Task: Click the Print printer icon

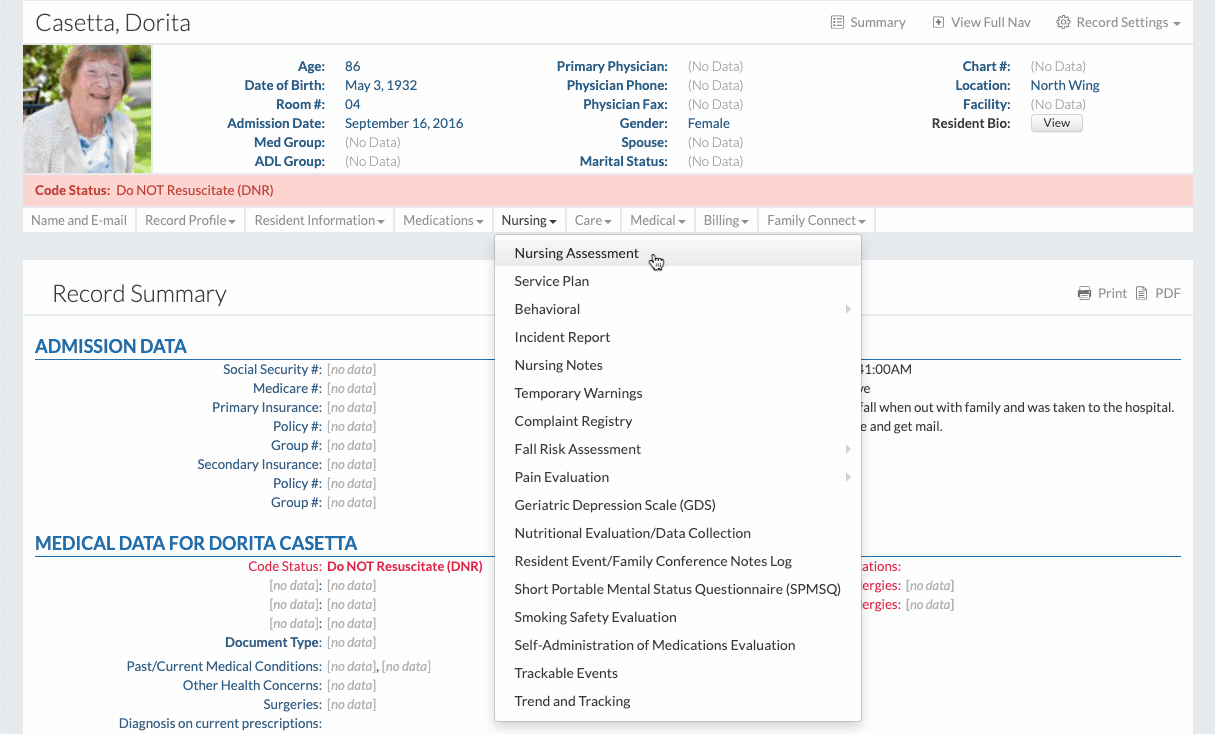Action: (x=1084, y=294)
